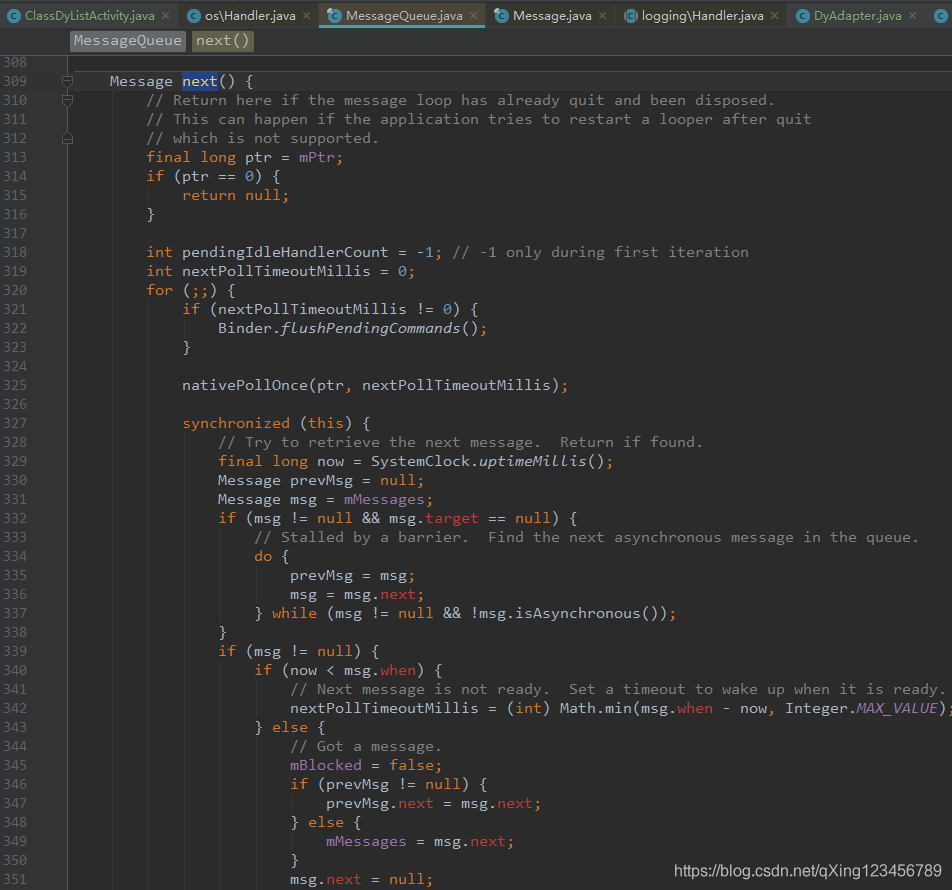Close the logging\Handler.java tab
This screenshot has height=890, width=952.
[x=775, y=16]
